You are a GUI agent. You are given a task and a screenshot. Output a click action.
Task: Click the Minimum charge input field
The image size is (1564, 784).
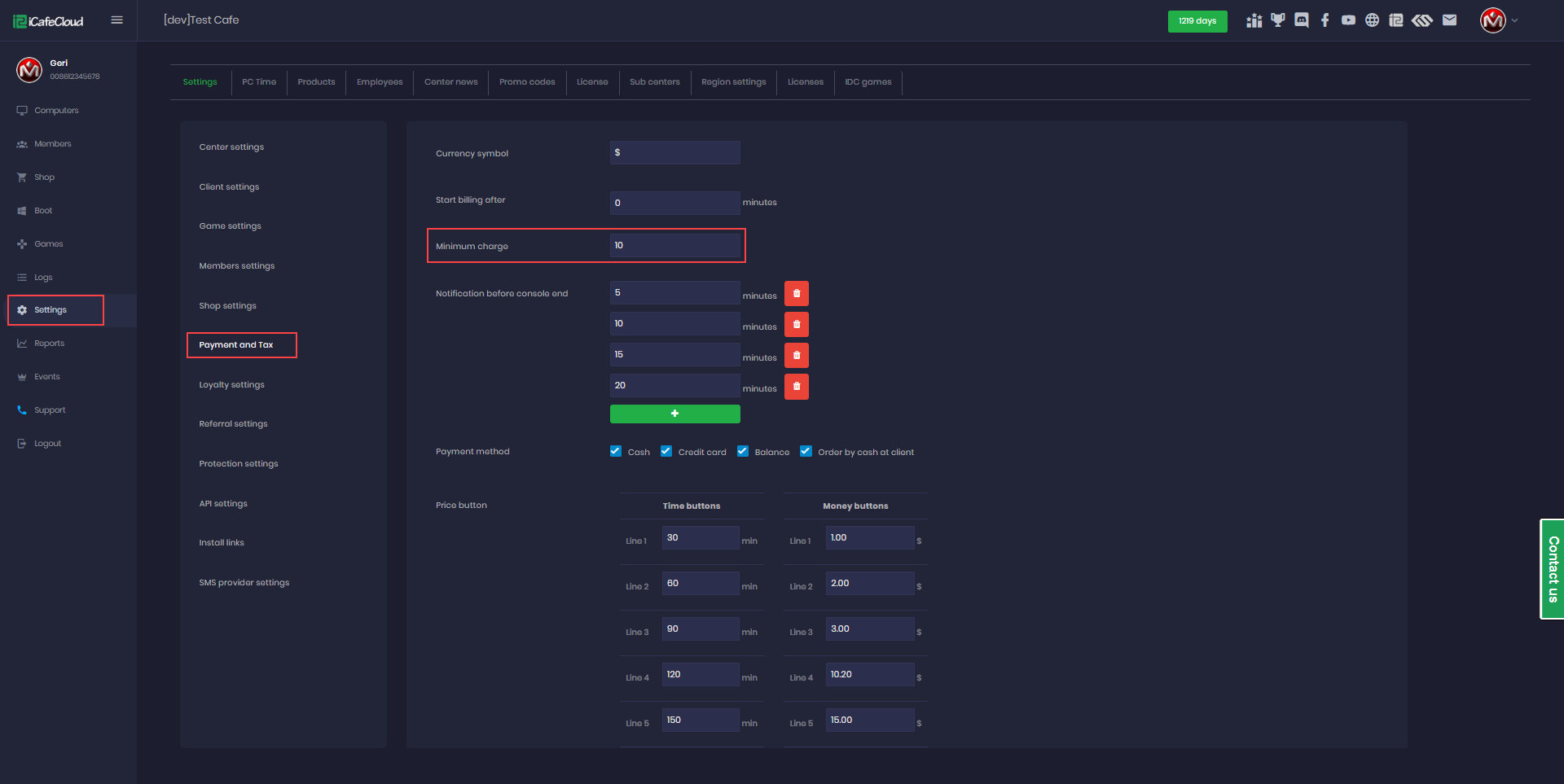click(674, 246)
